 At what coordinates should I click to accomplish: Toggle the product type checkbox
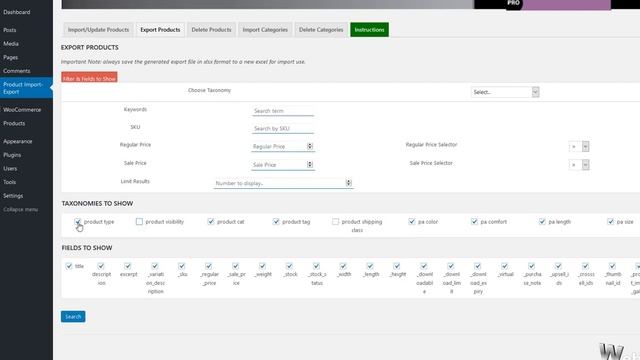click(x=78, y=222)
